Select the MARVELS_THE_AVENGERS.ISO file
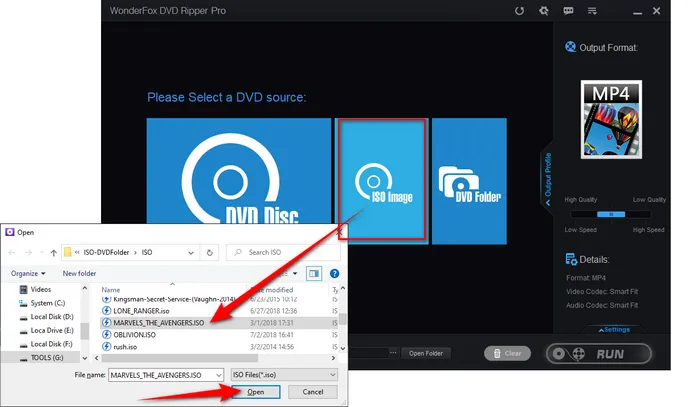 158,323
